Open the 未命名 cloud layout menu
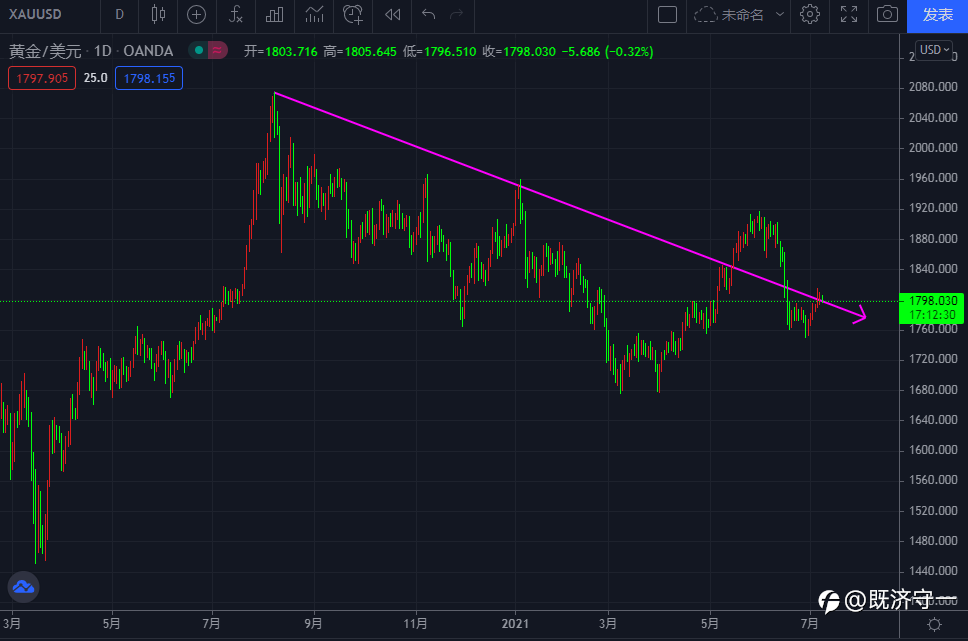This screenshot has height=641, width=968. (x=728, y=14)
